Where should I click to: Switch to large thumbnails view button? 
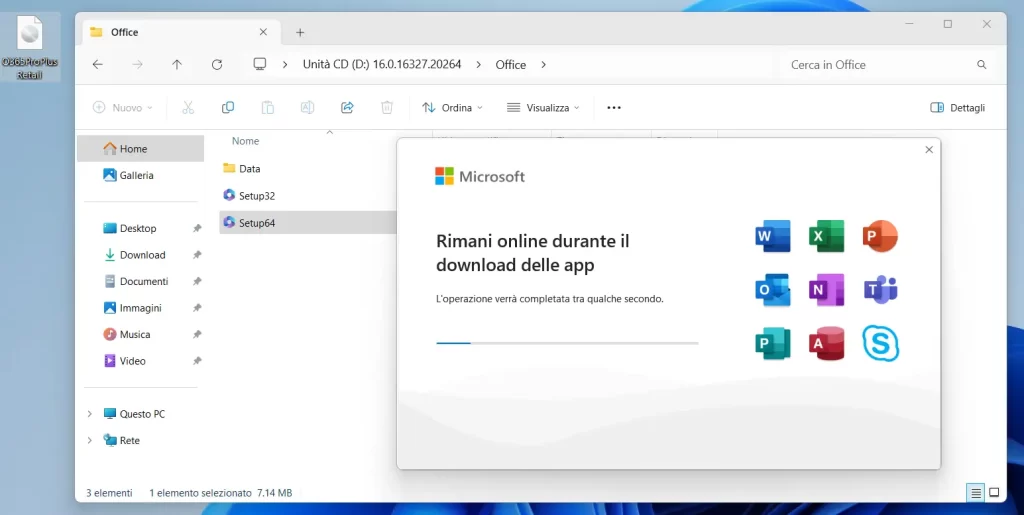994,493
